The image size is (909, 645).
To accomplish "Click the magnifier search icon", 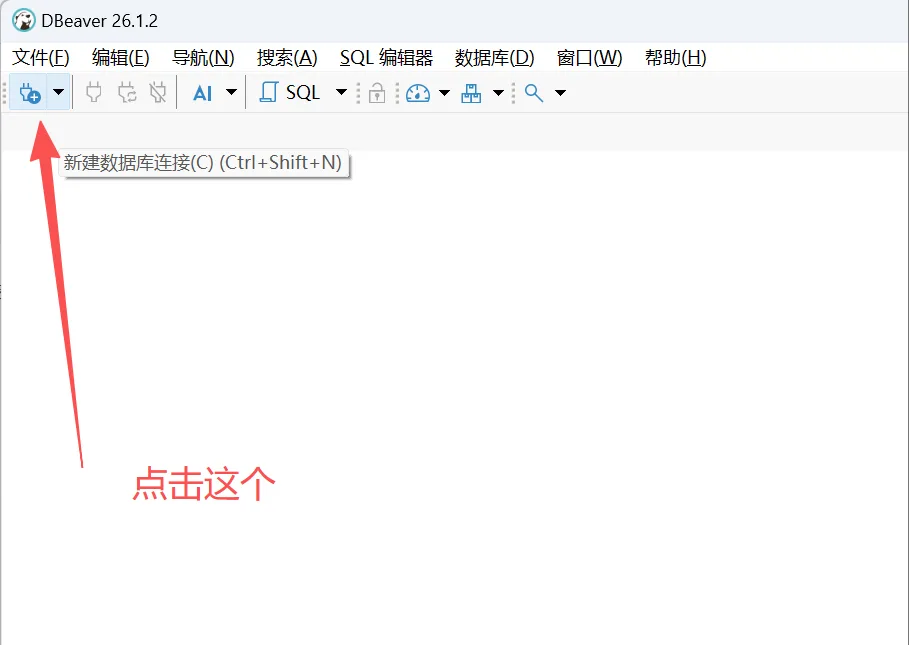I will click(x=534, y=93).
